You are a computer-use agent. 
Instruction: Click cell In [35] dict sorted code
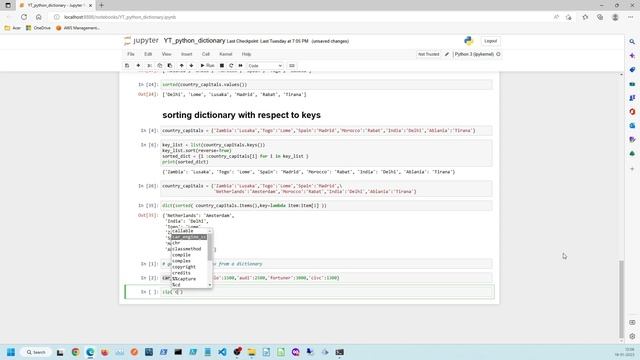point(327,205)
